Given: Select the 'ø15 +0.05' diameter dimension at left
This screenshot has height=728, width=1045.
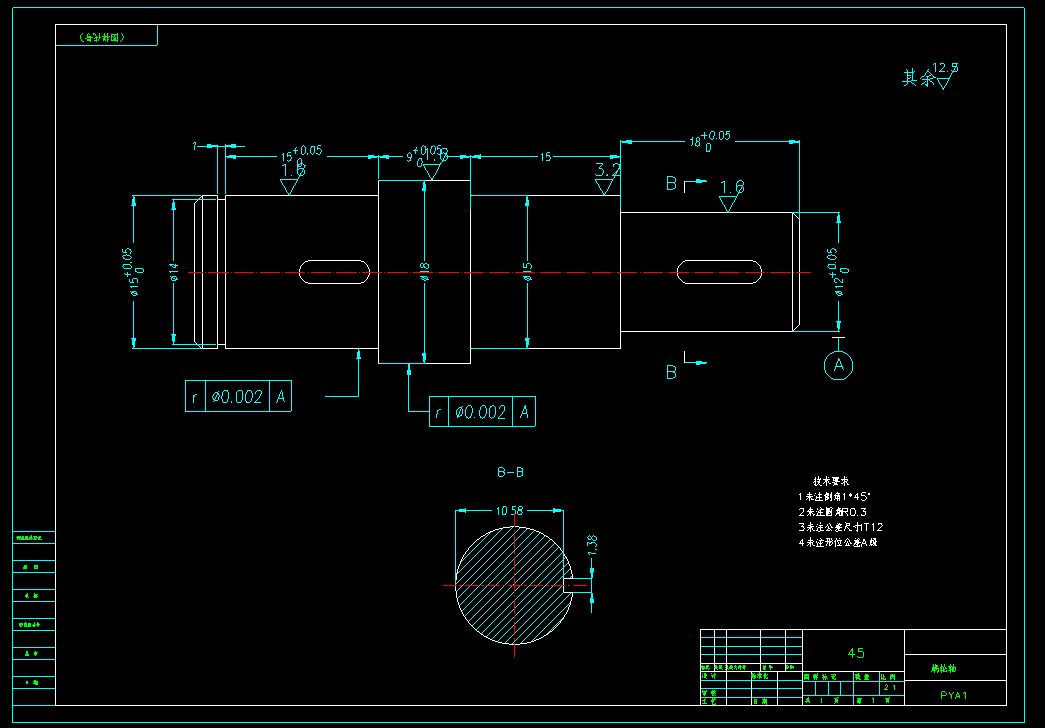Looking at the screenshot, I should pos(131,272).
